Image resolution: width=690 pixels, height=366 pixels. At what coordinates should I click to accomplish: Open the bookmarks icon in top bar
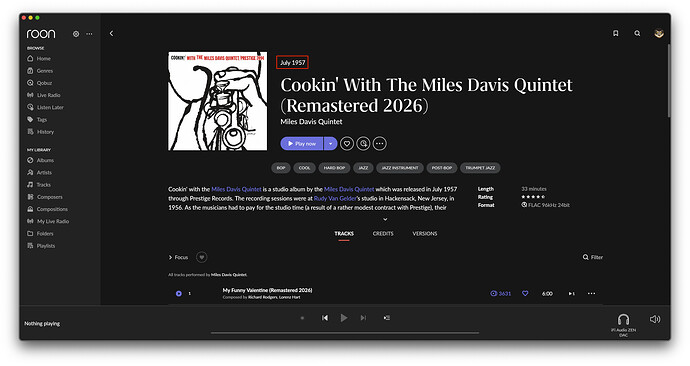tap(616, 33)
